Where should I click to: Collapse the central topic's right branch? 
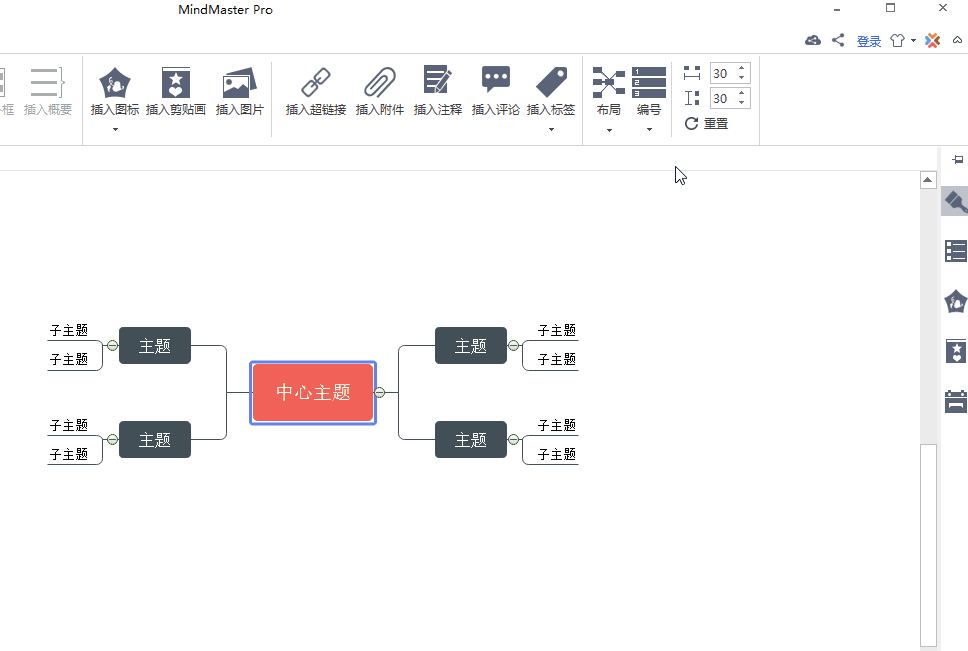380,392
